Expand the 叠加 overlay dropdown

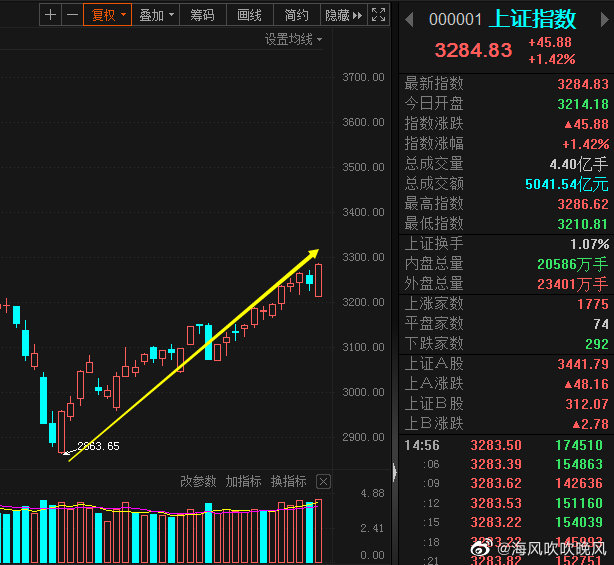click(156, 15)
